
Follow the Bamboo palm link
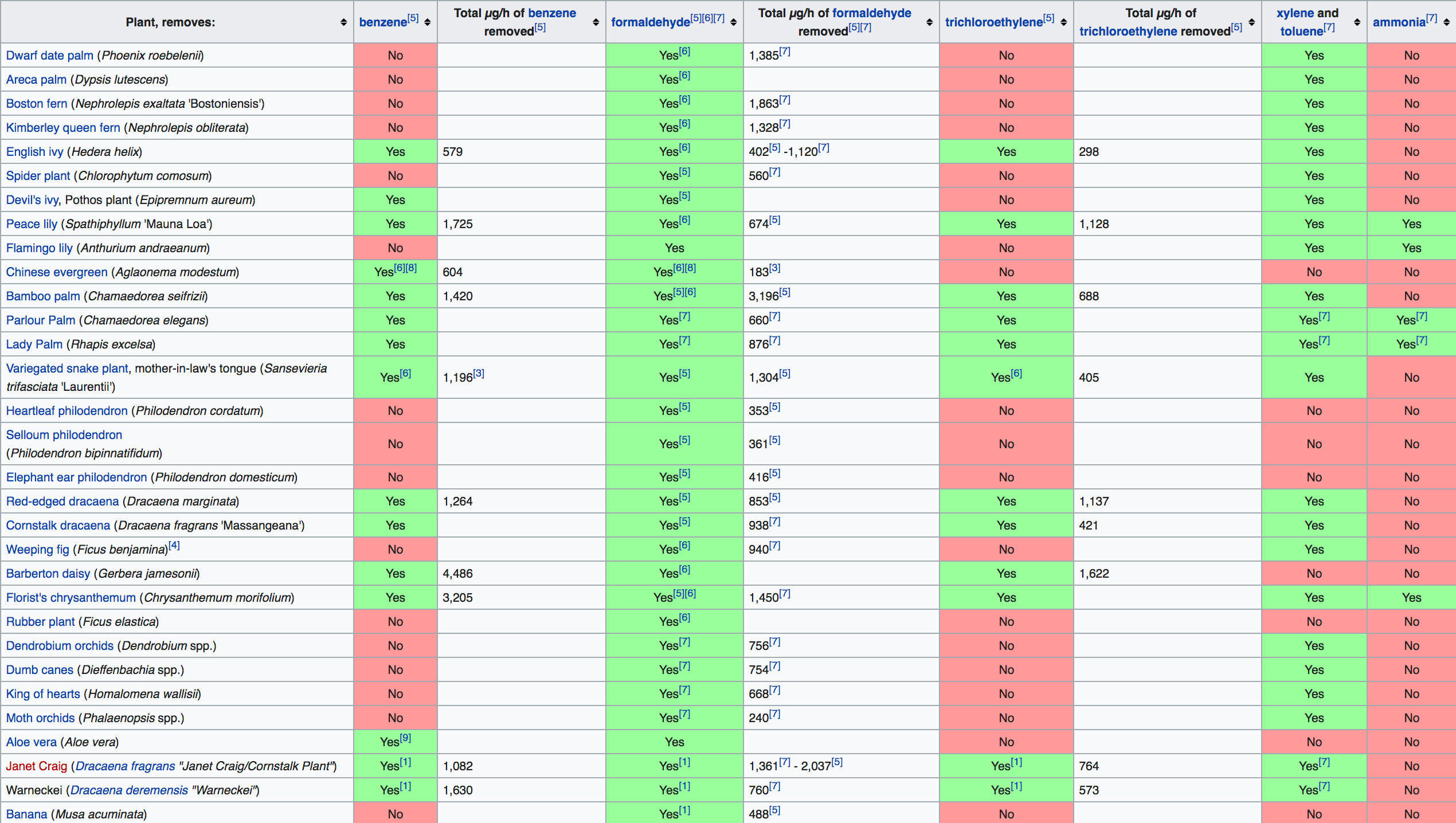click(43, 296)
